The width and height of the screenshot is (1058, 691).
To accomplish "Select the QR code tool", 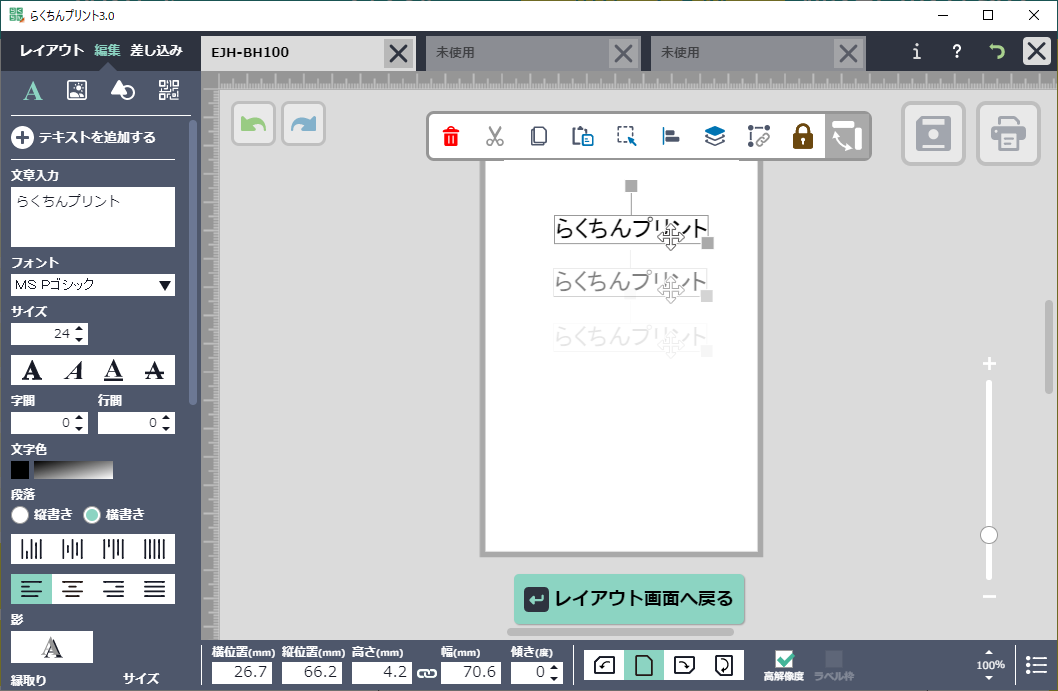I will click(x=169, y=90).
